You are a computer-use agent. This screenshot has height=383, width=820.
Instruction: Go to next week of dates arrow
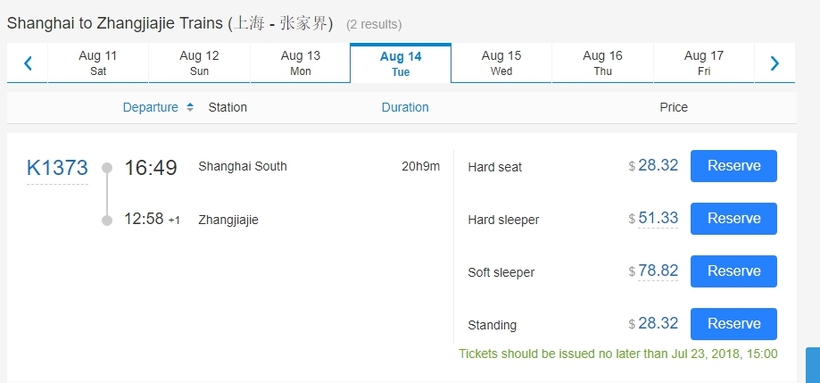(x=775, y=63)
